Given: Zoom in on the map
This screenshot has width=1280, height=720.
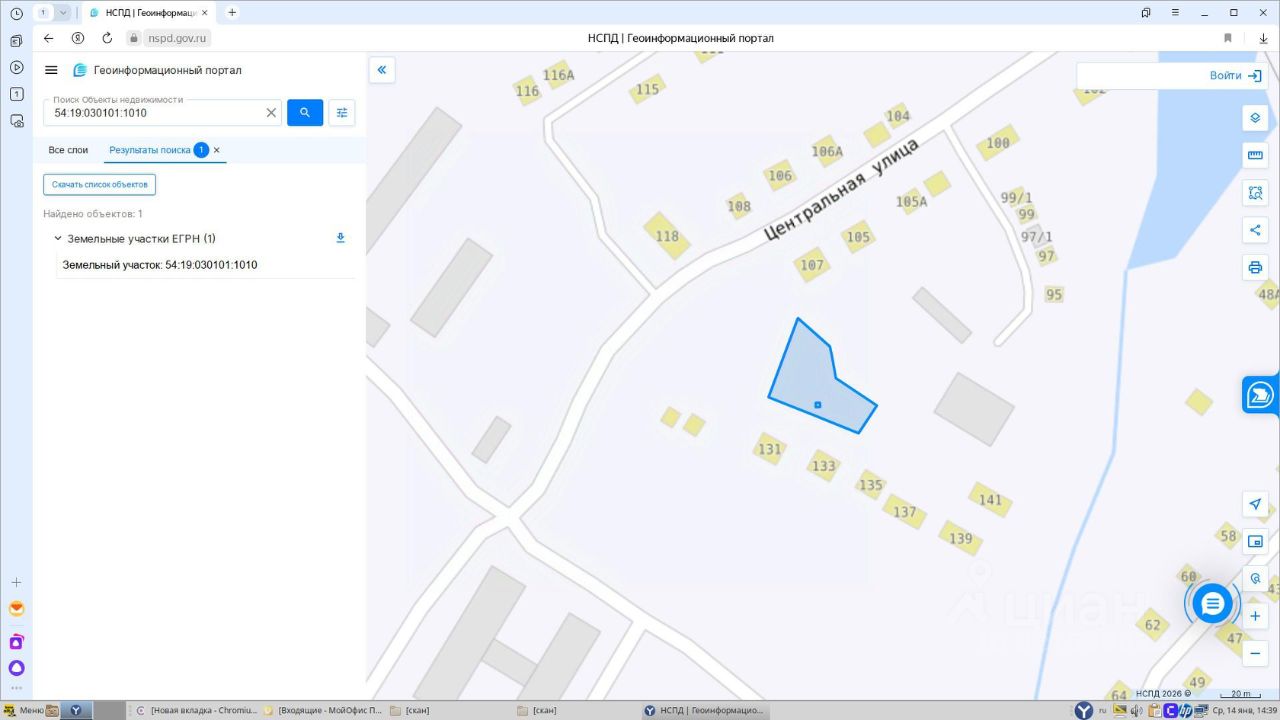Looking at the screenshot, I should point(1255,616).
